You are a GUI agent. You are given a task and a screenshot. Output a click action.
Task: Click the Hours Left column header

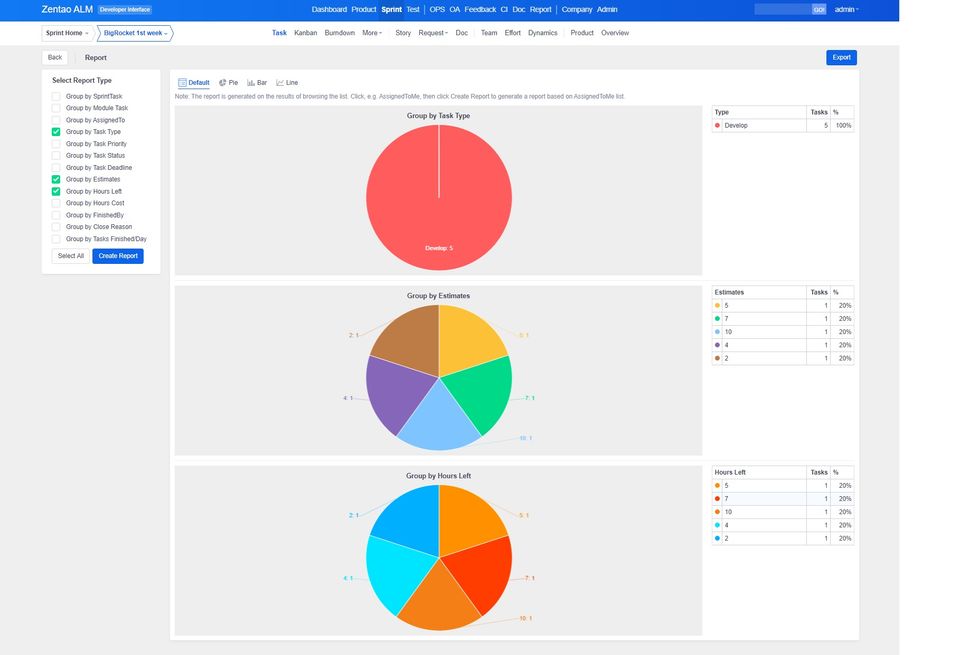click(x=759, y=473)
